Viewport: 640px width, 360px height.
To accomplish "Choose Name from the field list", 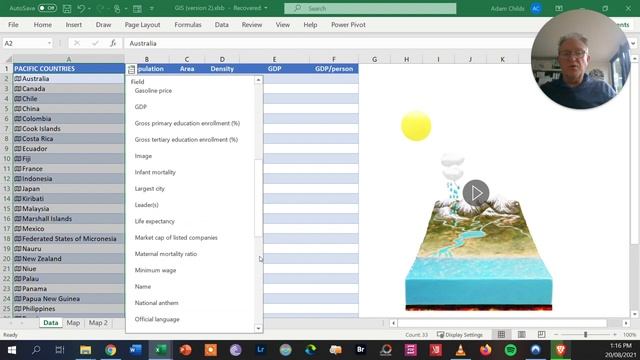I will [143, 287].
